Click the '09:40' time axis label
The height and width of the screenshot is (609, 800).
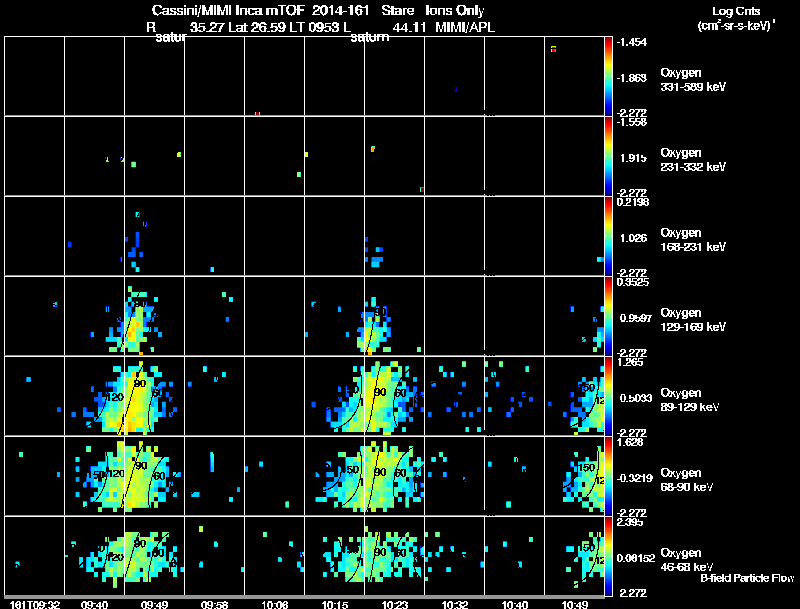coord(94,604)
